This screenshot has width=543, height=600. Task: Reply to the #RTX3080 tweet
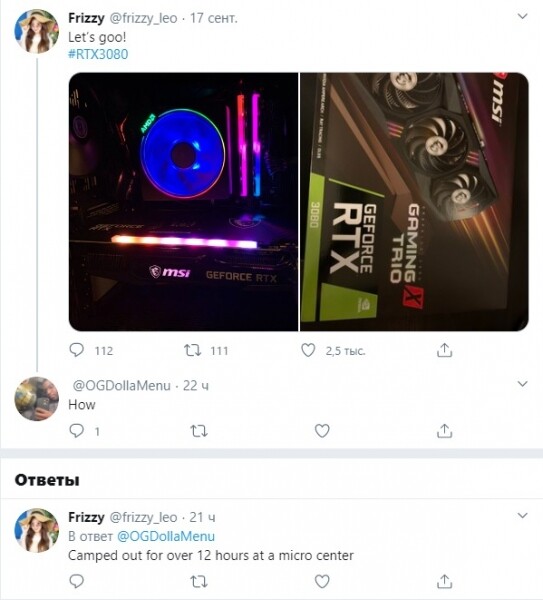pyautogui.click(x=76, y=350)
